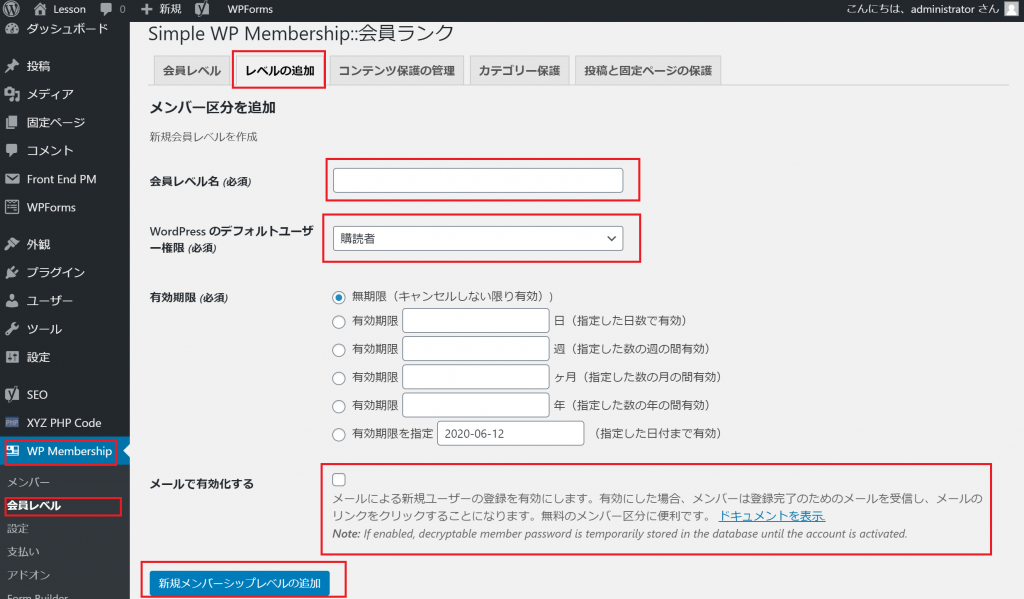Click the XYZ PHP Code icon
Viewport: 1024px width, 599px height.
point(12,423)
